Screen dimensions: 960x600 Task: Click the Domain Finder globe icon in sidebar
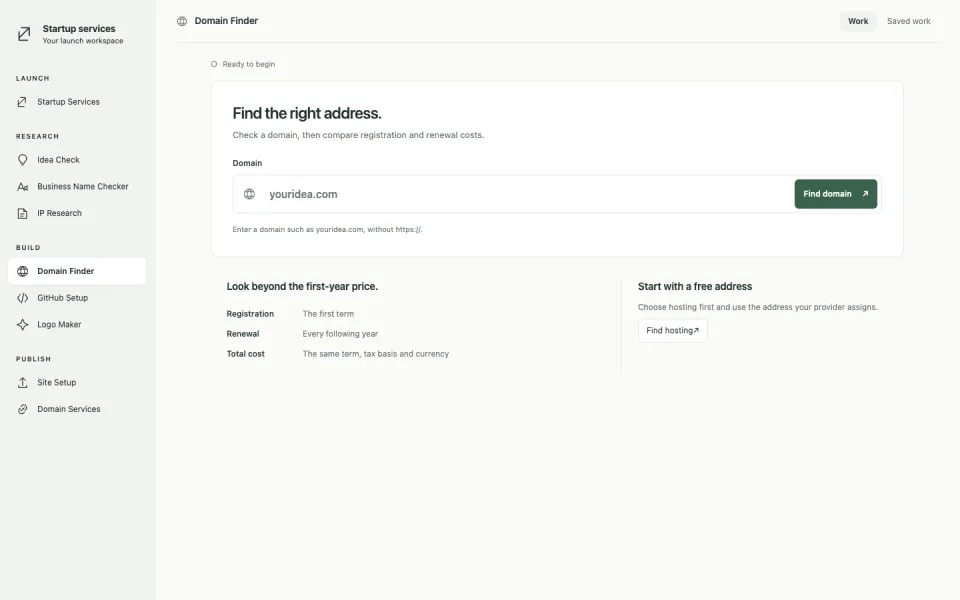(23, 271)
